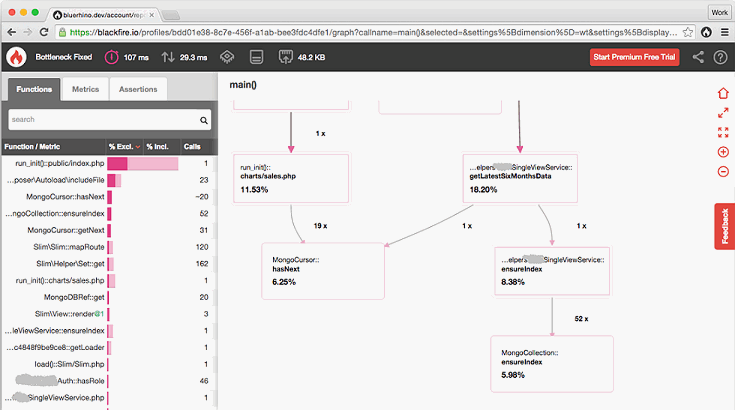Go forward in browser history
735x410 pixels.
[28, 32]
